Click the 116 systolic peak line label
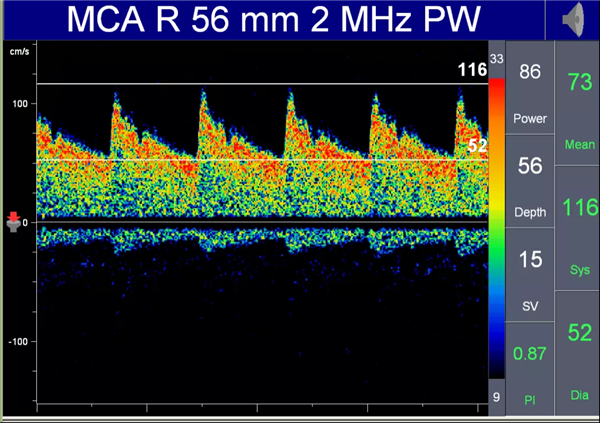 [x=473, y=70]
